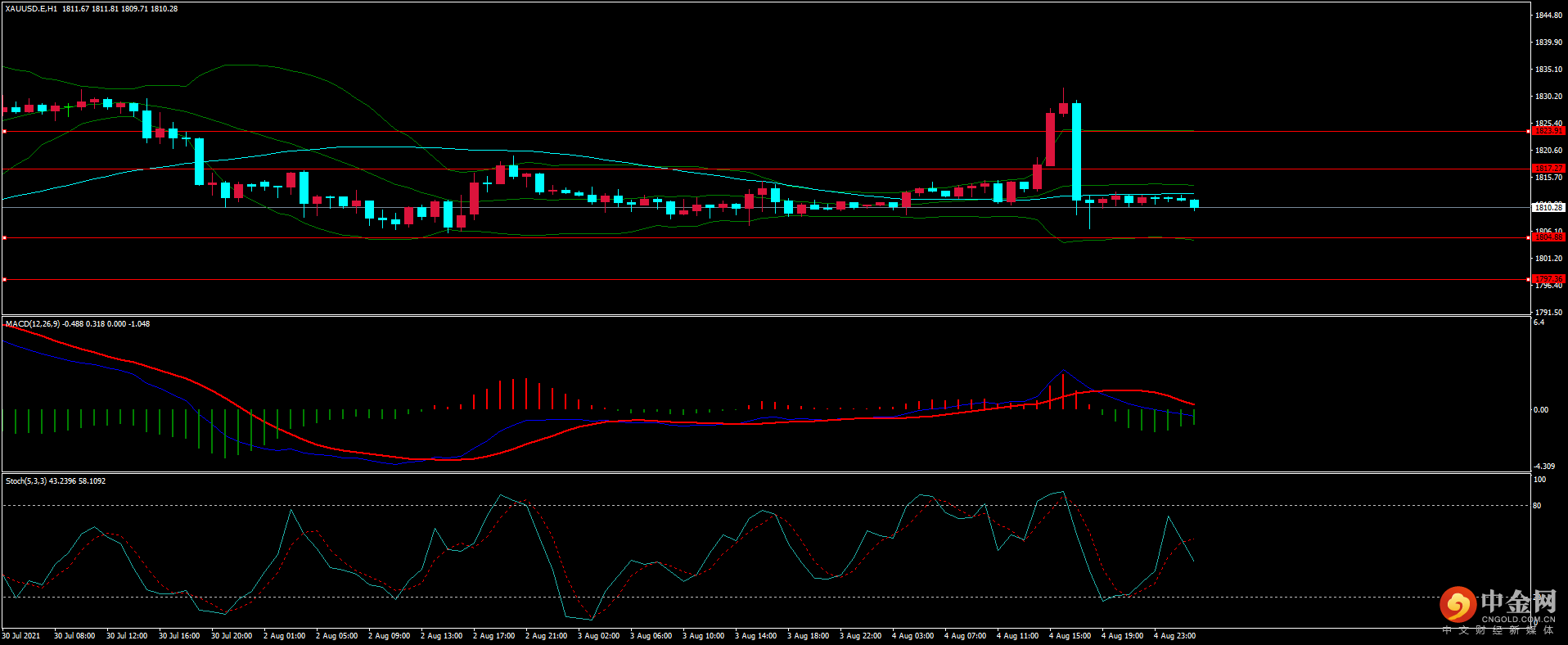Click the MACD scale value -4.309

[x=1543, y=467]
